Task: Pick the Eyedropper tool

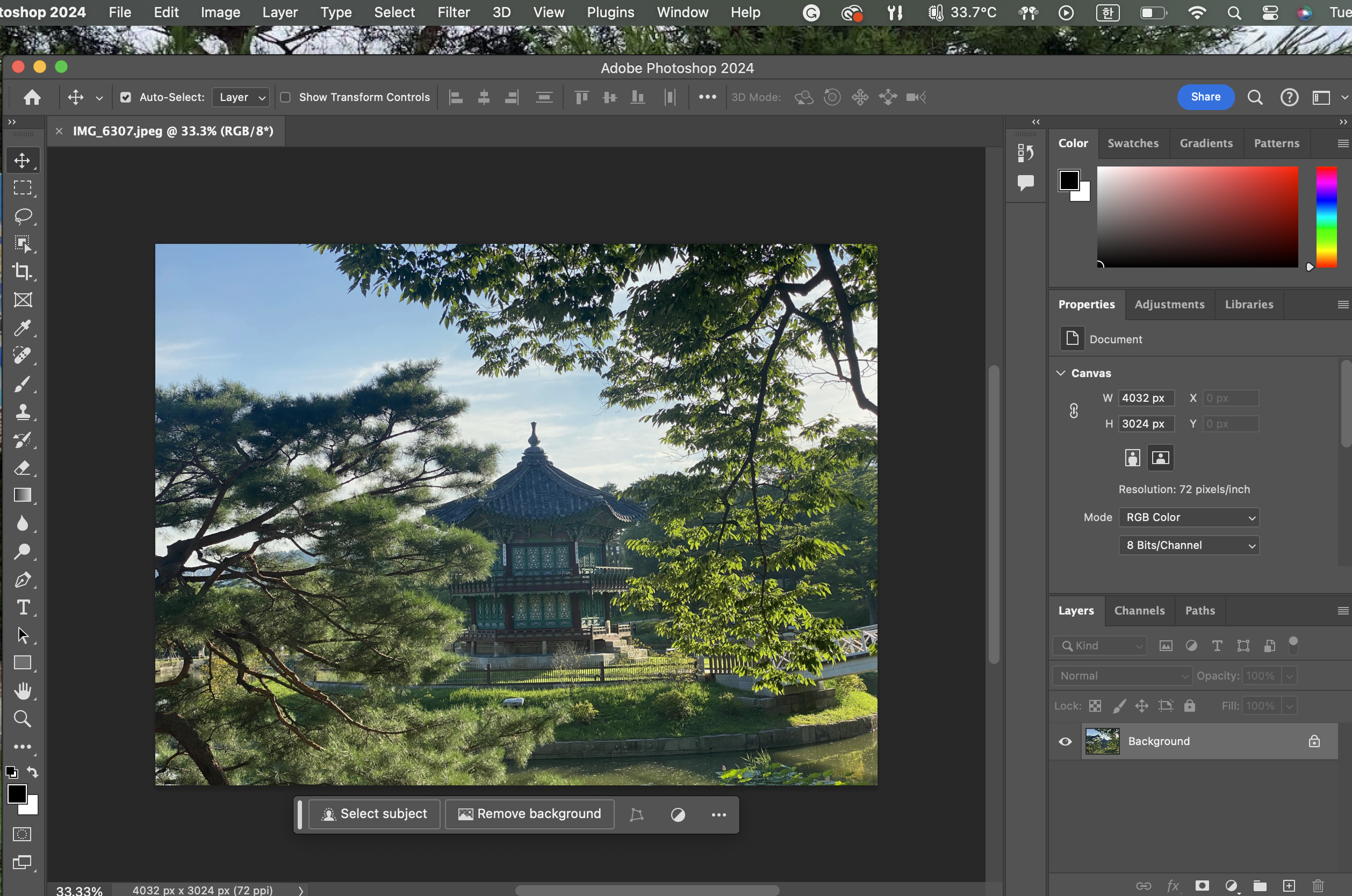Action: click(x=23, y=328)
